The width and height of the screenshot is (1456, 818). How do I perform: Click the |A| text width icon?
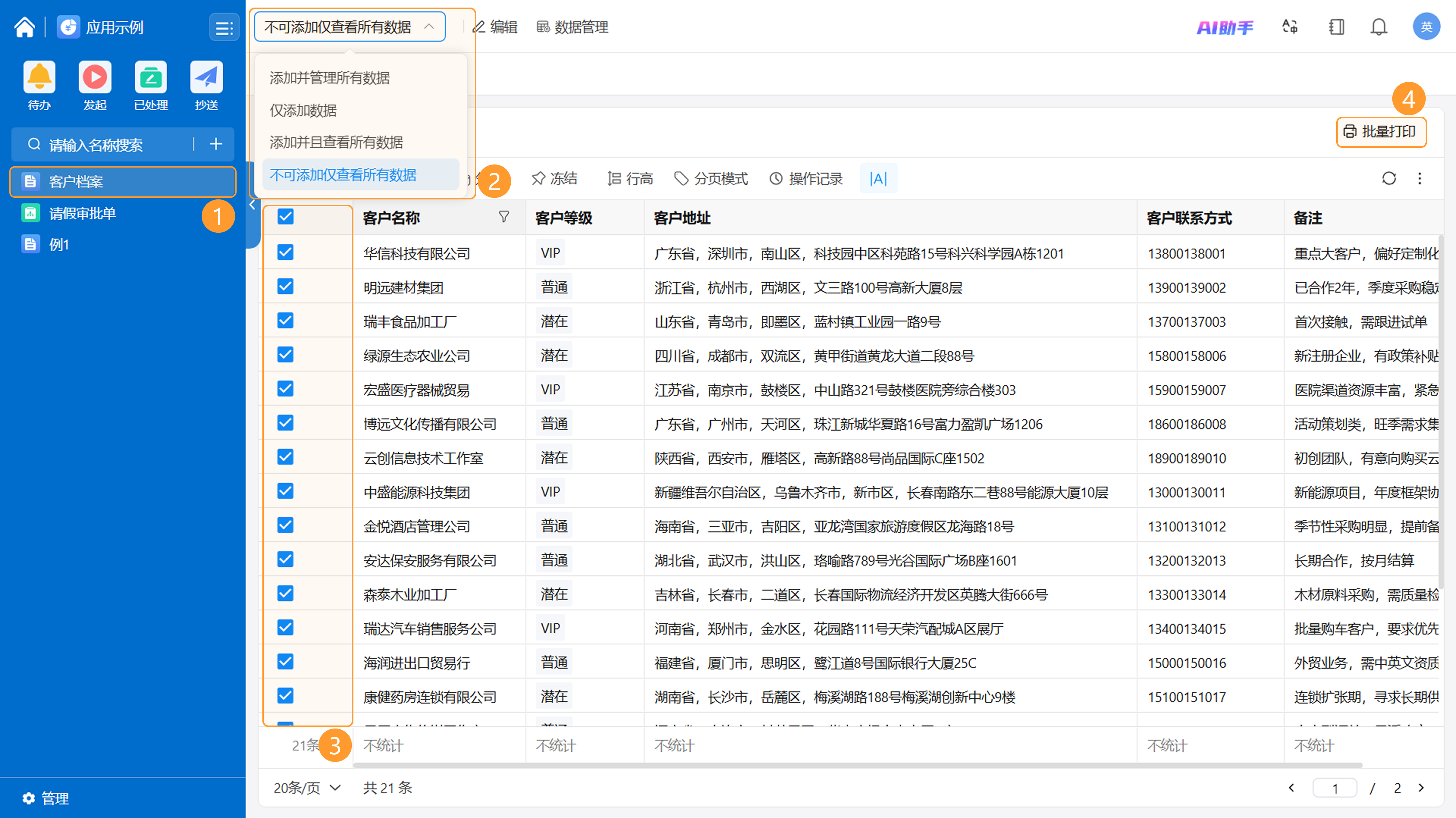click(879, 179)
